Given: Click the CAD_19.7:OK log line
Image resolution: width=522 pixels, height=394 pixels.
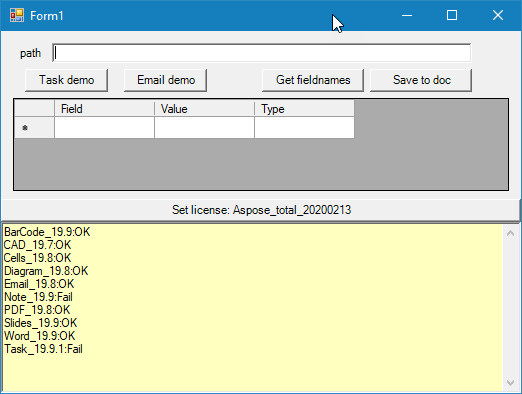Looking at the screenshot, I should coord(37,245).
